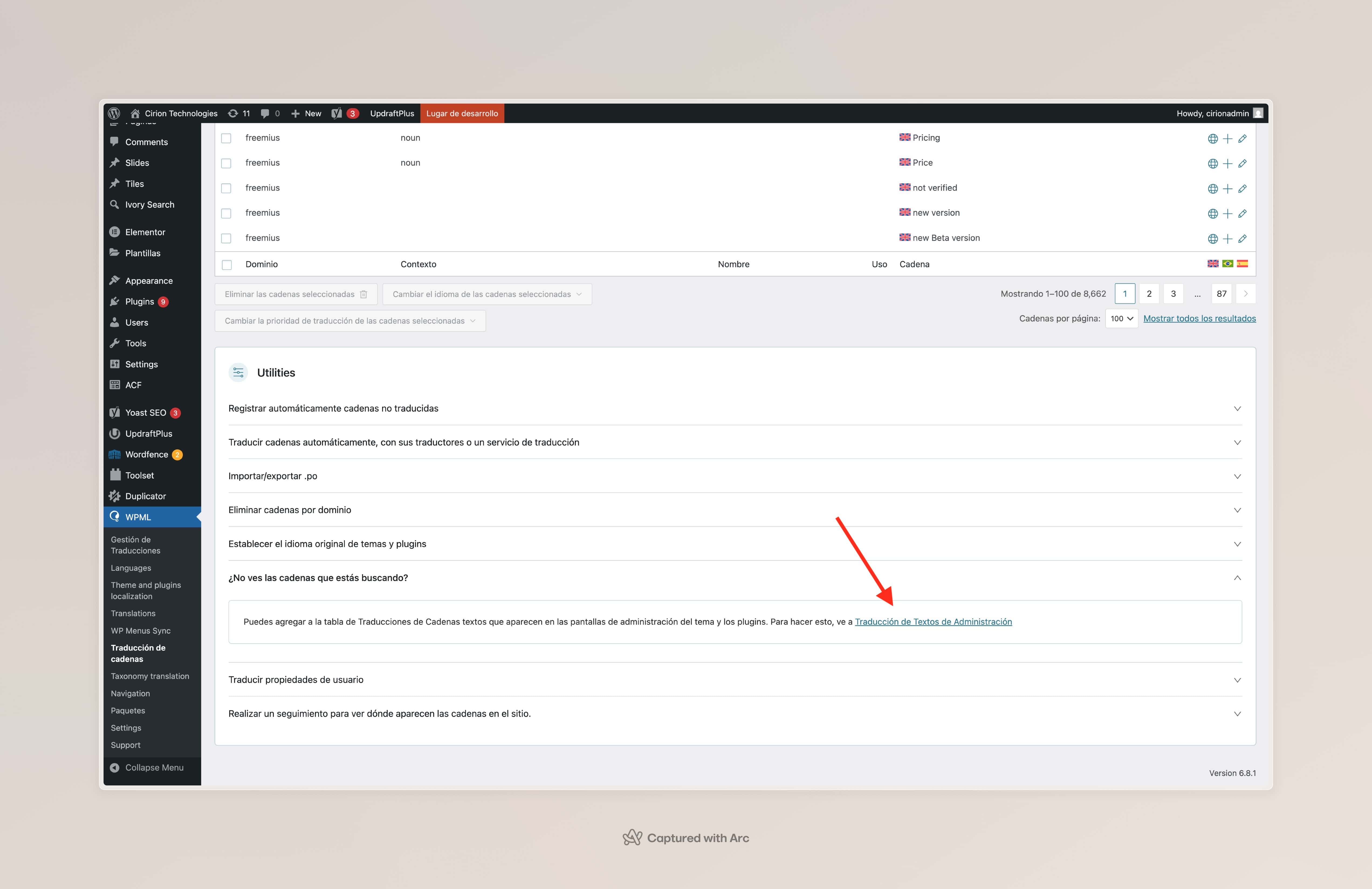The width and height of the screenshot is (1372, 889).
Task: Expand Traducir cadenas automáticamente section
Action: (735, 442)
